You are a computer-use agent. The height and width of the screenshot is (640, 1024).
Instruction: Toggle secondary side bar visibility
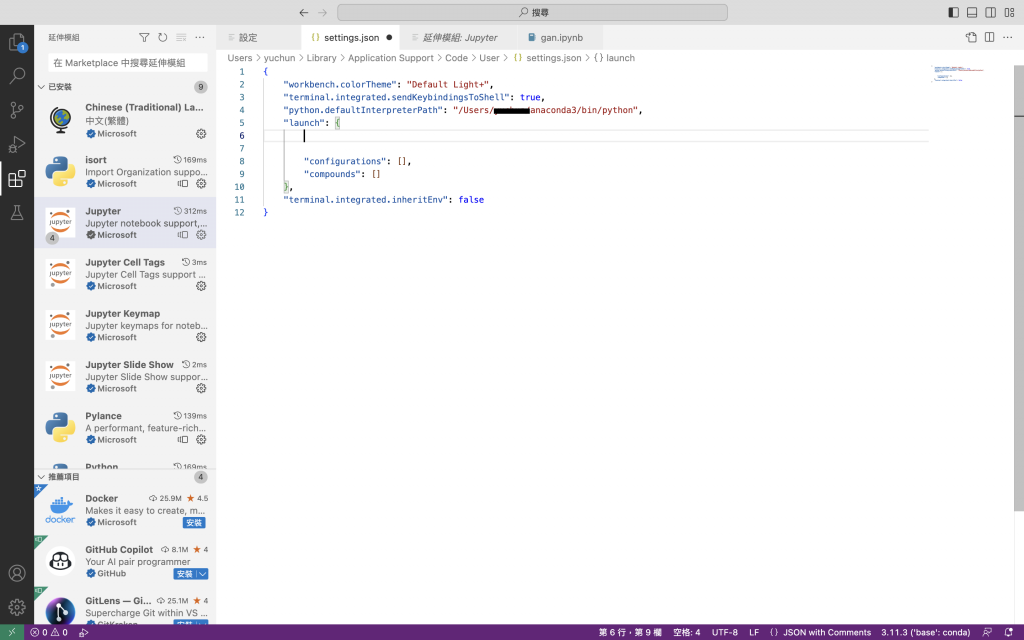tap(991, 12)
